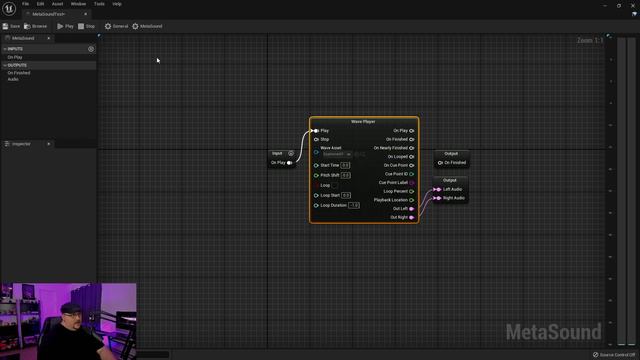Click the On Cue Point output pin
Screen dimensions: 640x360
411,165
